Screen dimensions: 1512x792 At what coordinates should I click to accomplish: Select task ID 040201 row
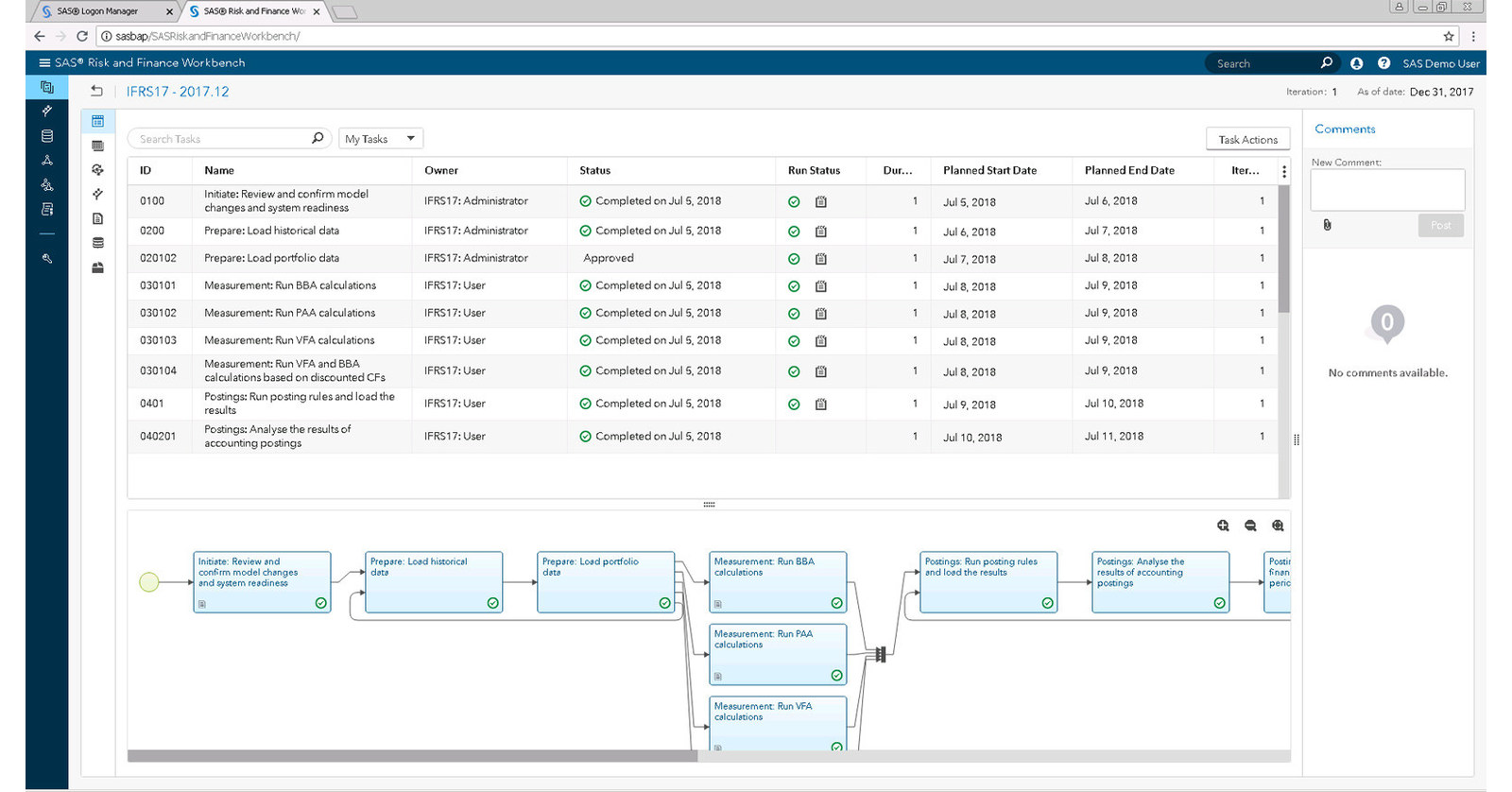703,437
